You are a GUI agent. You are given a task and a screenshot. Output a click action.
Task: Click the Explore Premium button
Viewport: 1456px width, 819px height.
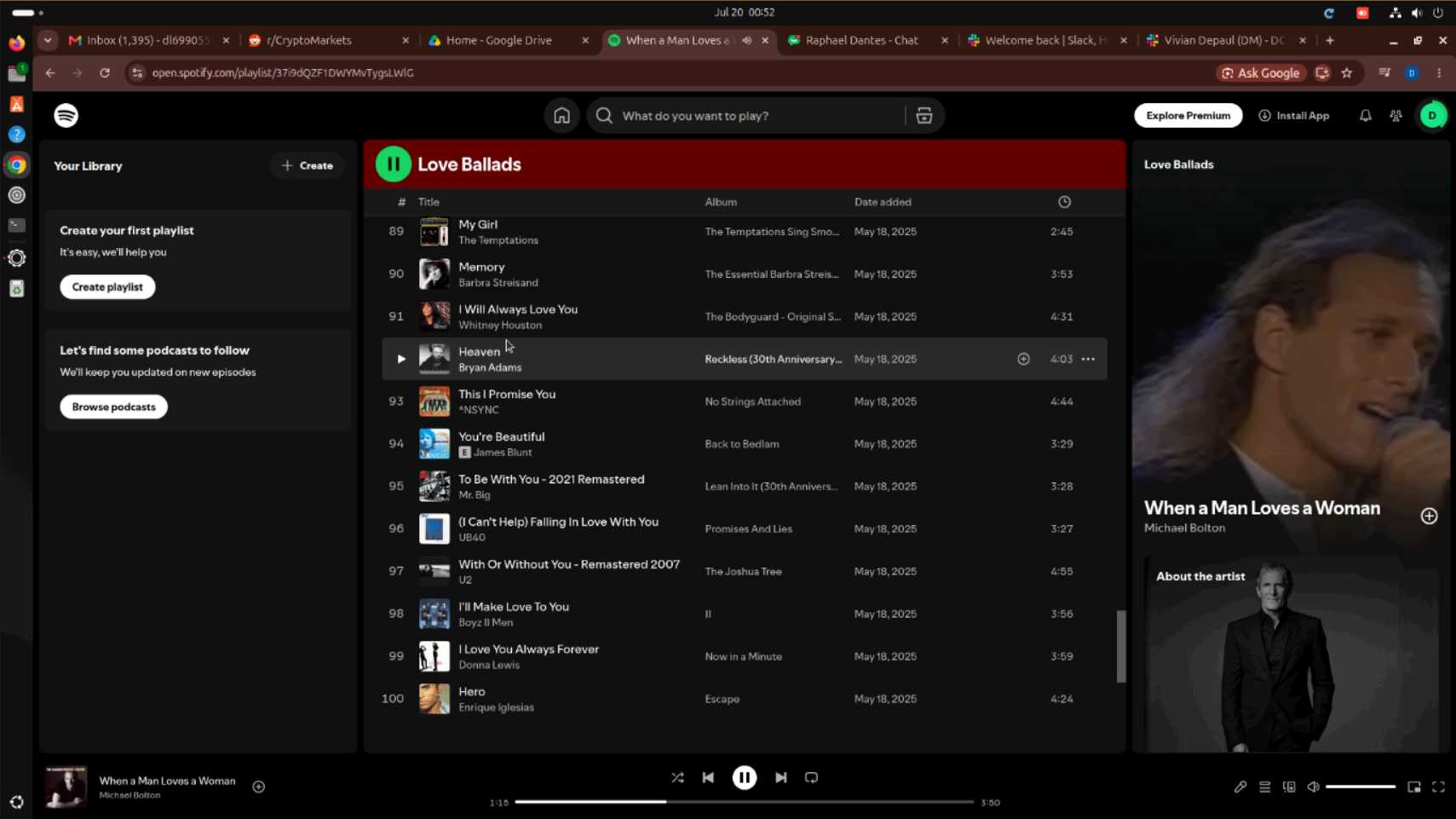[1188, 116]
